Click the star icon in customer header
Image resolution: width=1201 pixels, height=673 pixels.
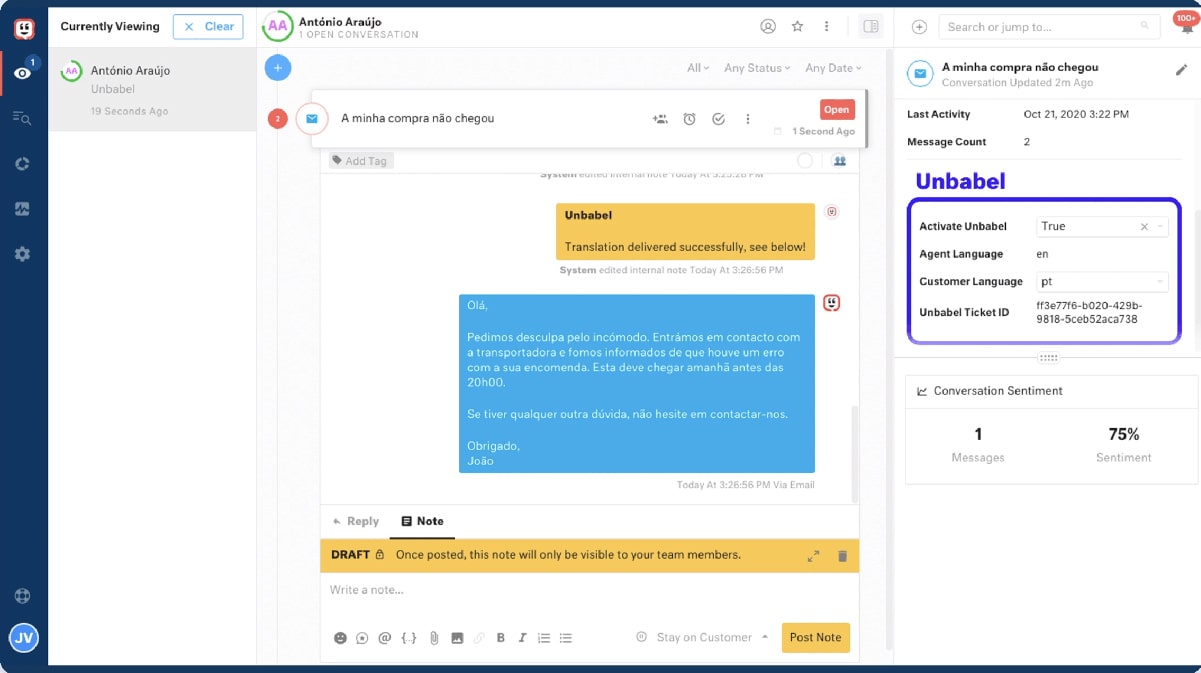pos(797,26)
